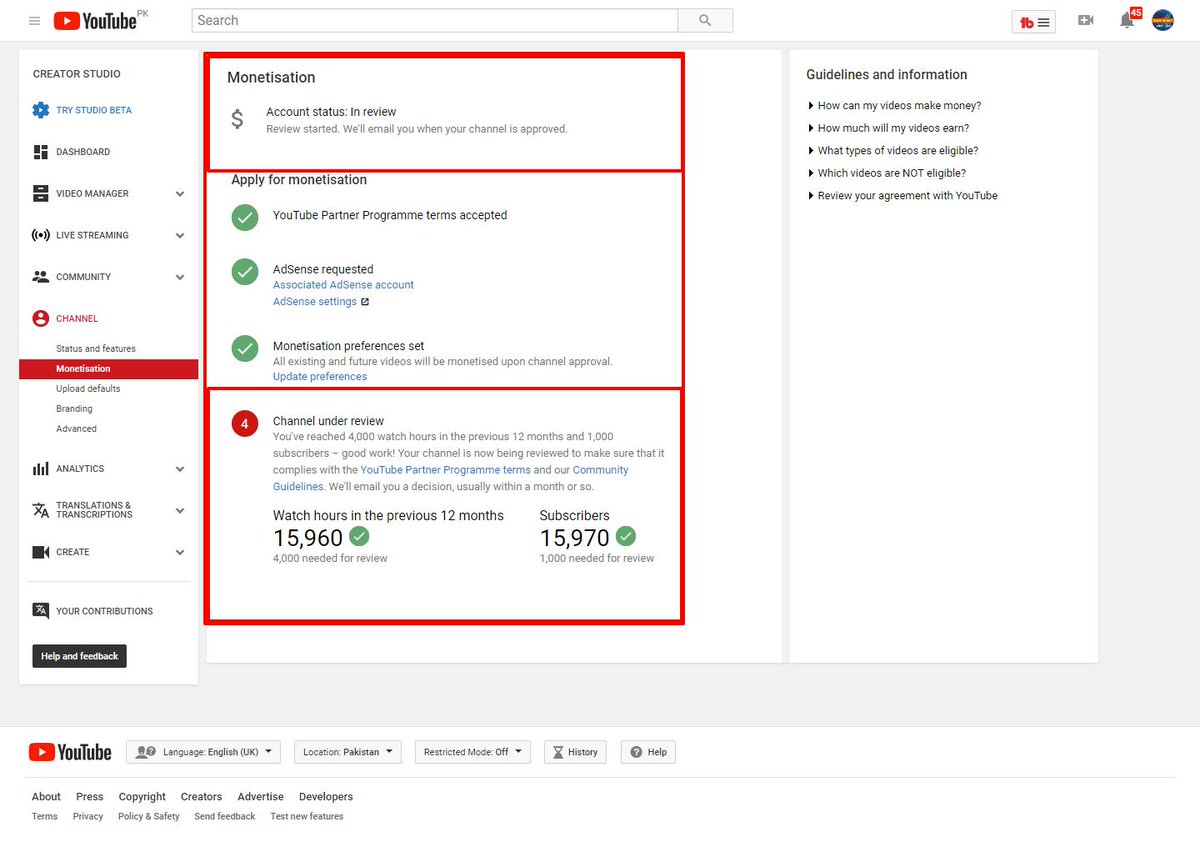This screenshot has width=1200, height=847.
Task: Click the external link icon beside AdSense settings
Action: 364,301
